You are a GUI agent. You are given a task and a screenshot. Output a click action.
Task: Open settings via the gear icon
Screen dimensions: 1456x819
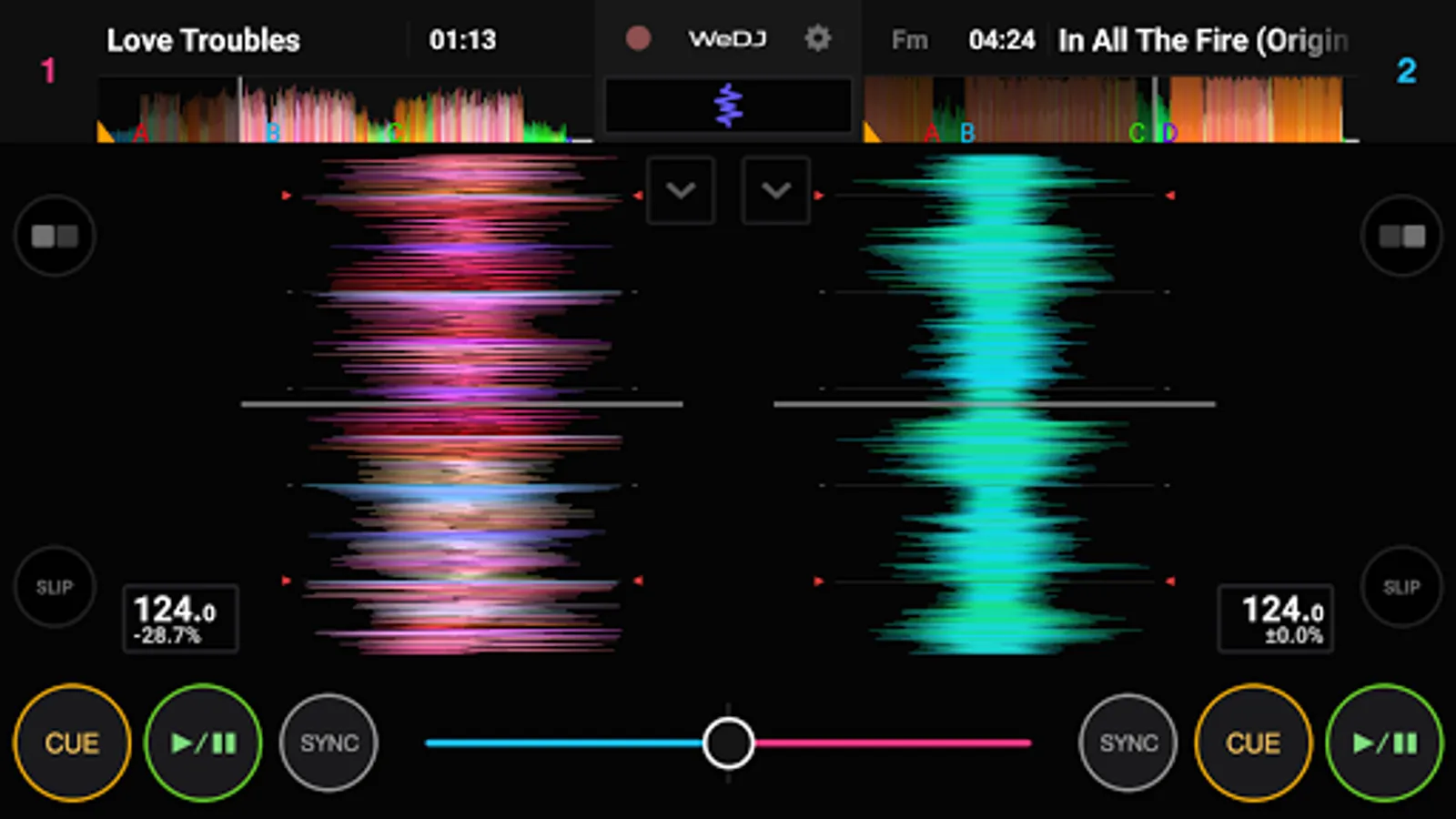[x=818, y=38]
